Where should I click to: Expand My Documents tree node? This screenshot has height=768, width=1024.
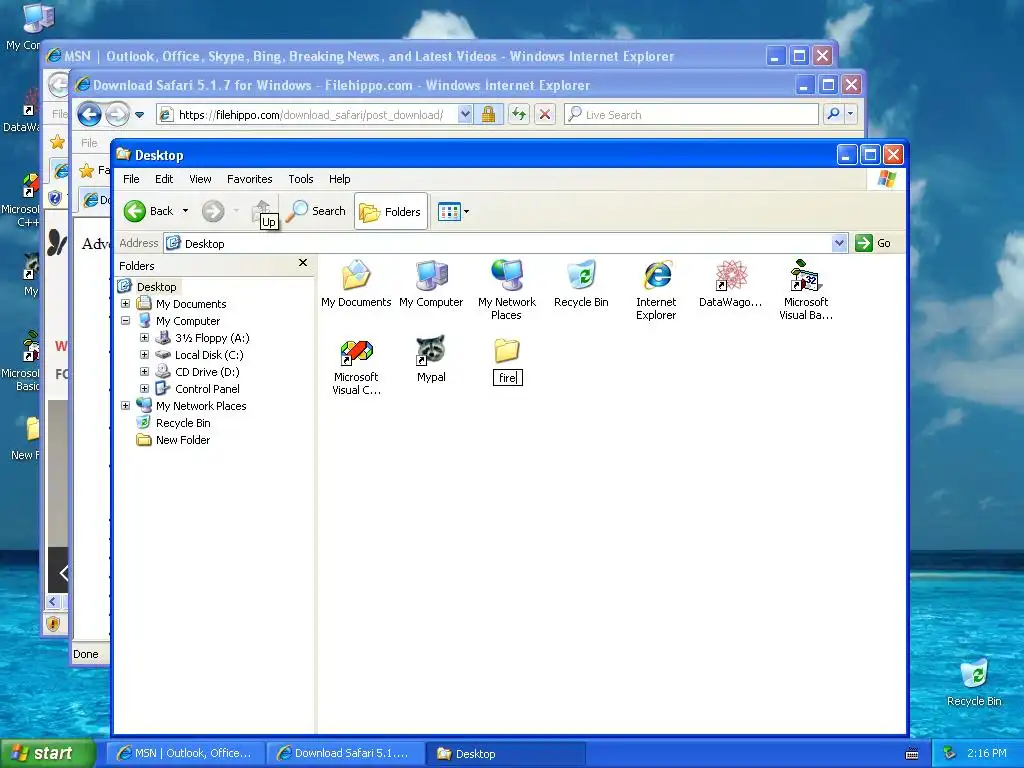pyautogui.click(x=125, y=304)
